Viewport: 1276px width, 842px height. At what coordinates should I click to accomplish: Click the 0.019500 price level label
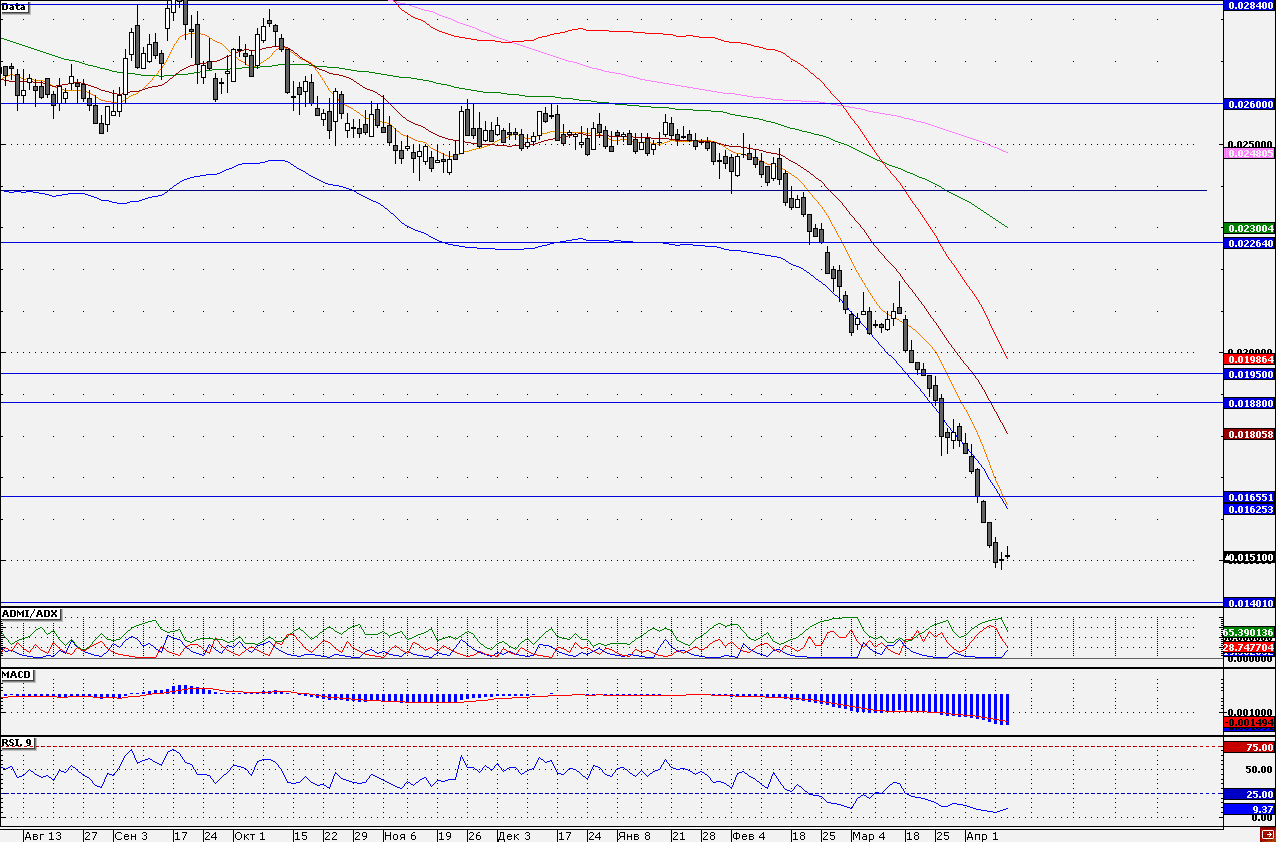point(1249,373)
